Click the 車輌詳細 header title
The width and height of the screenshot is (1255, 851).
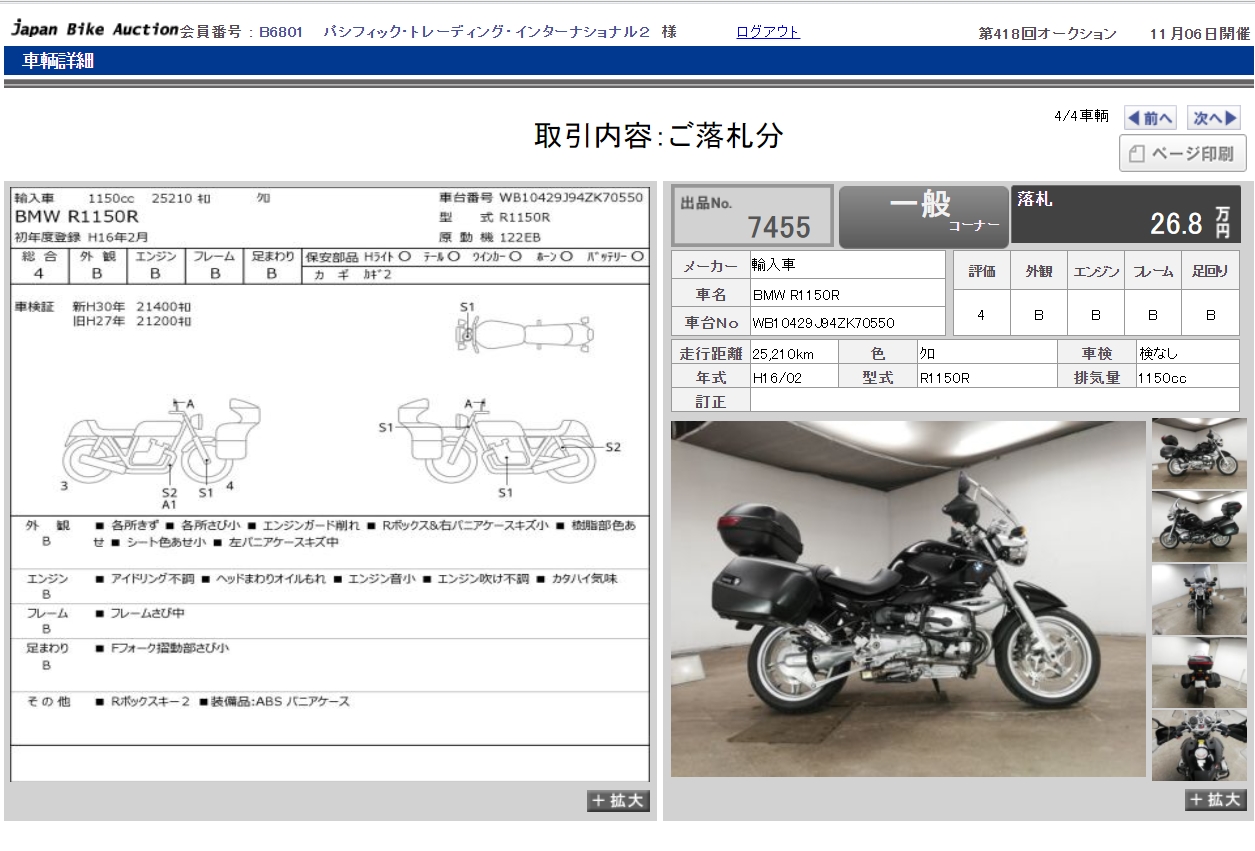(57, 61)
